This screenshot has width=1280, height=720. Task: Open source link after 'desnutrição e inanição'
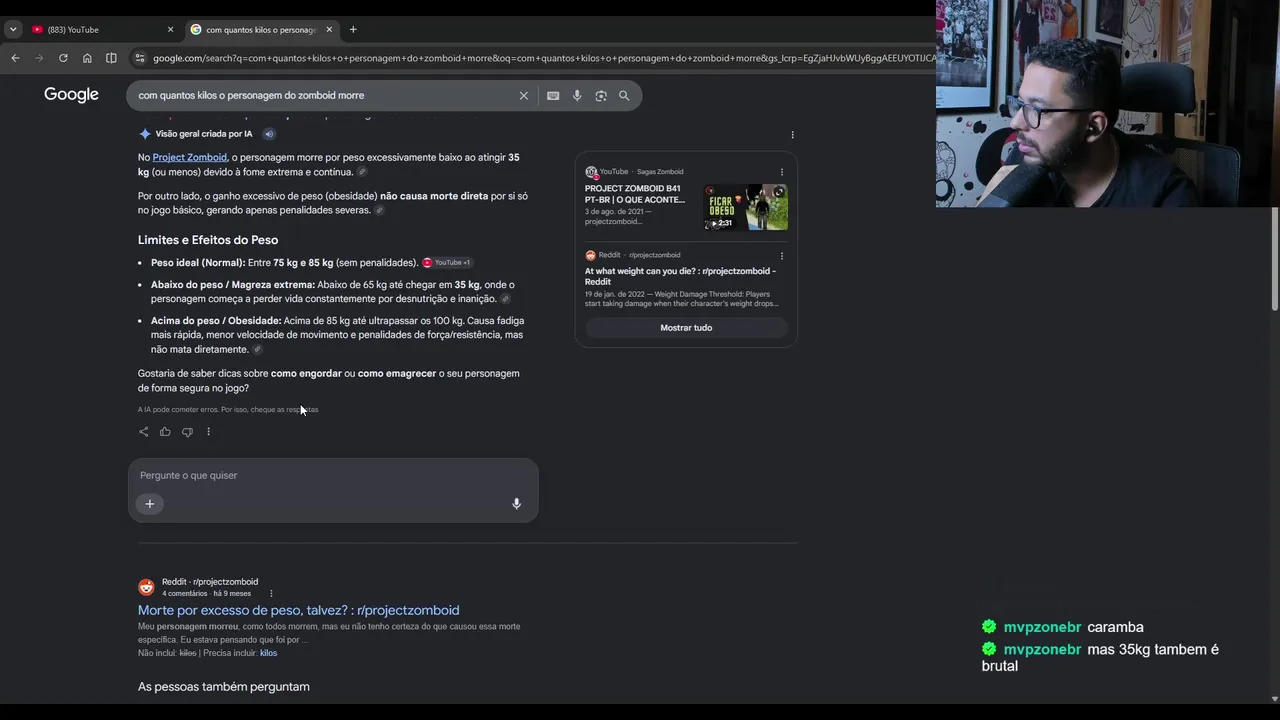coord(505,299)
